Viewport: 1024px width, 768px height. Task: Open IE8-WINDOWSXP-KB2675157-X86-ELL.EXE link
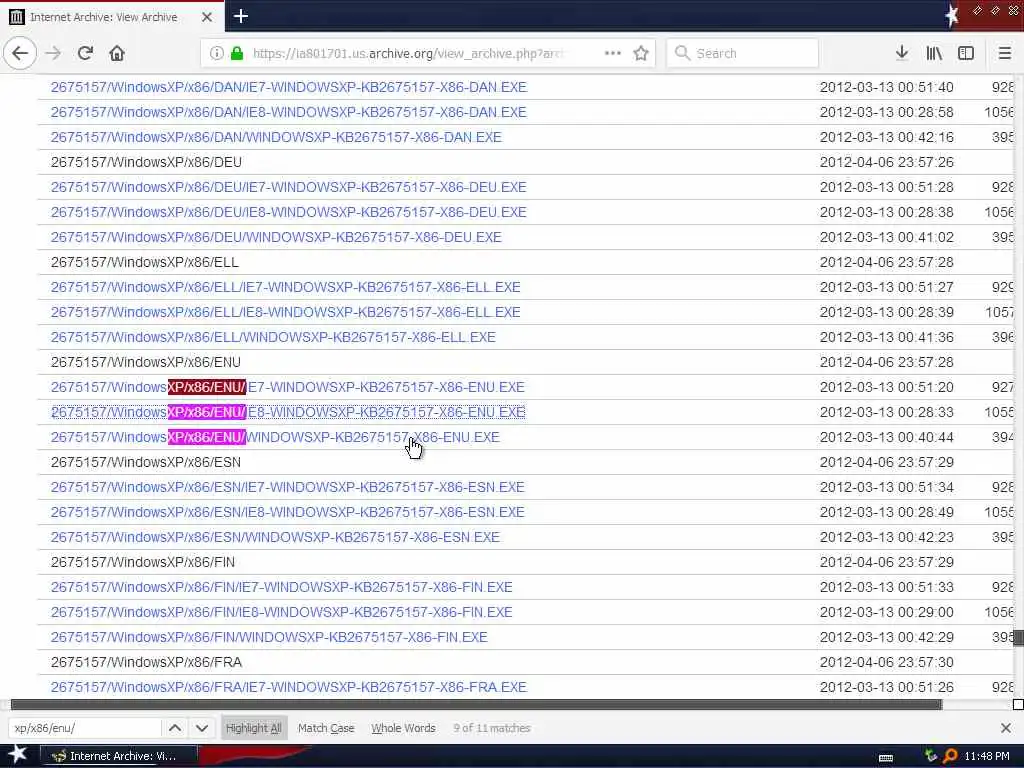285,312
